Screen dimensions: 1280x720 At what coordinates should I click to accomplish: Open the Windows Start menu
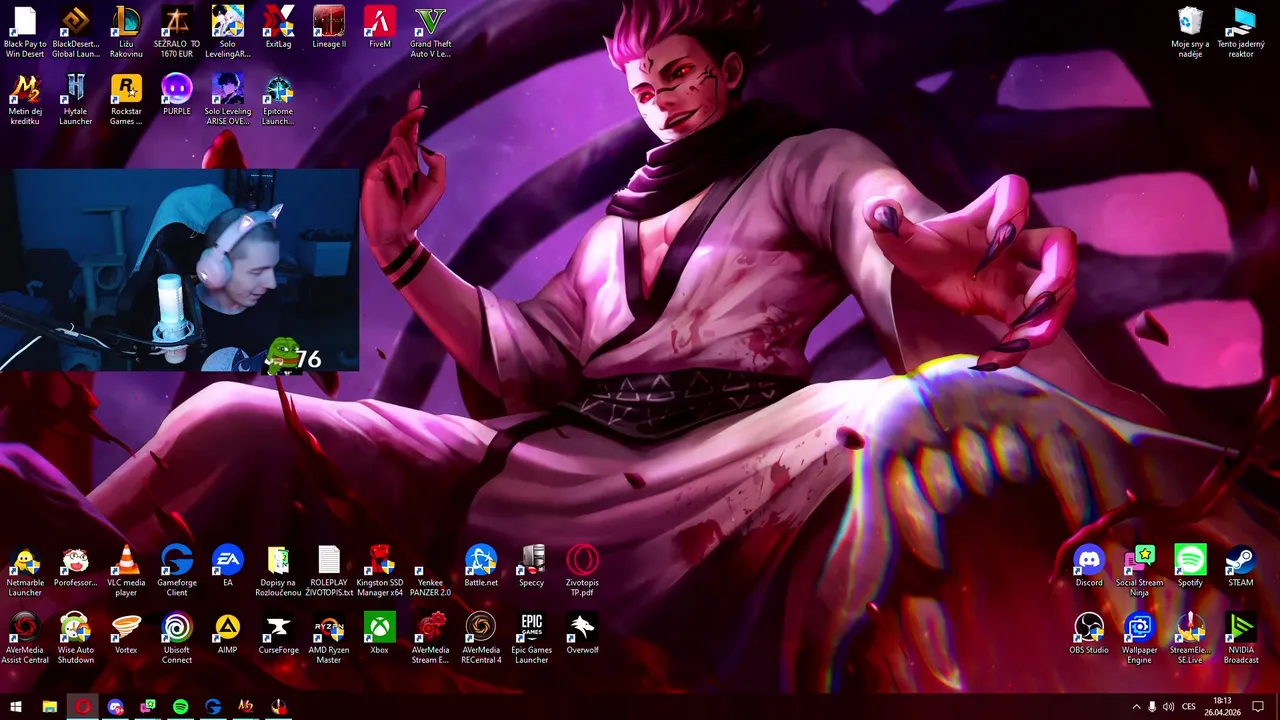click(16, 707)
